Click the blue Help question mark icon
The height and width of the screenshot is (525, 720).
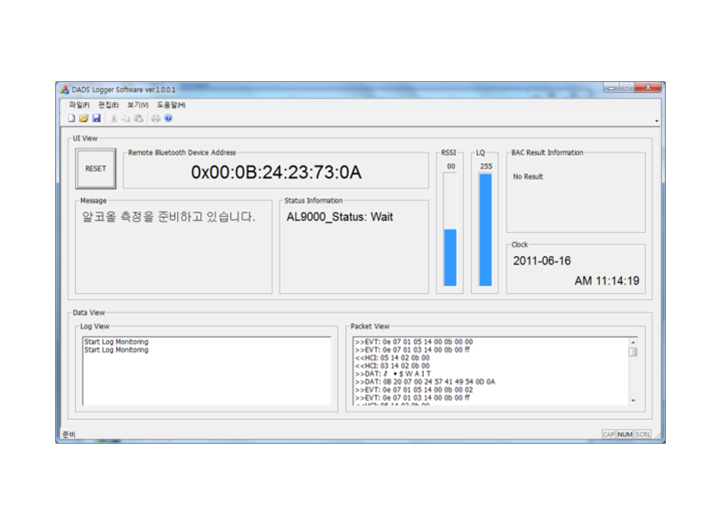[x=168, y=118]
